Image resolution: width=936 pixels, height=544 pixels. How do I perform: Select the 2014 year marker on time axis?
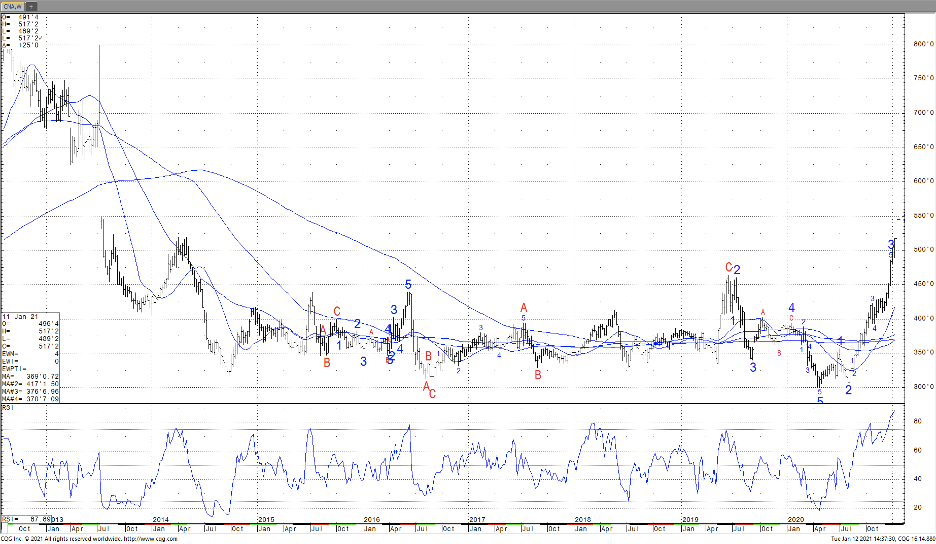tap(160, 520)
